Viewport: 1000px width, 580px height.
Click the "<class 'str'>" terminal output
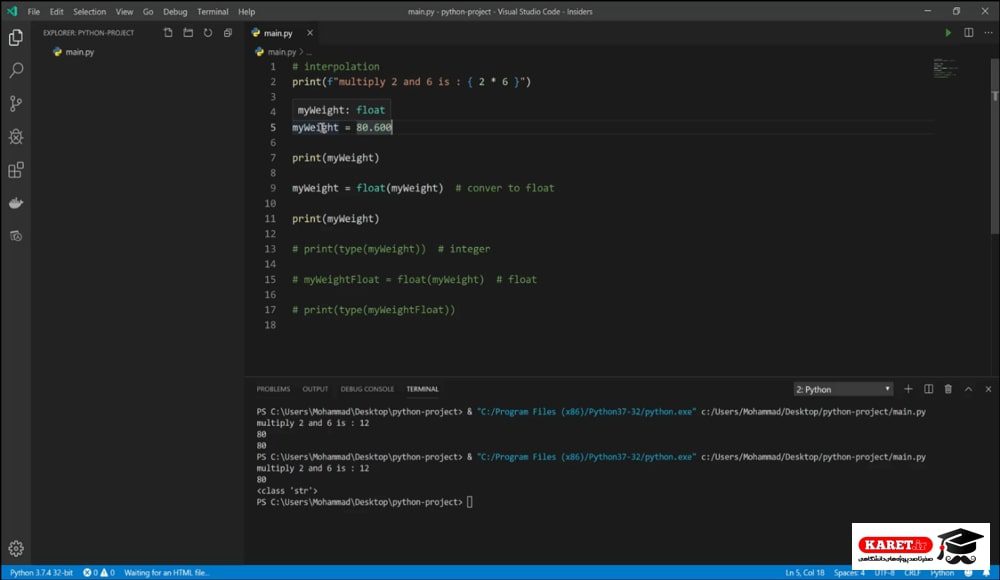pyautogui.click(x=287, y=491)
